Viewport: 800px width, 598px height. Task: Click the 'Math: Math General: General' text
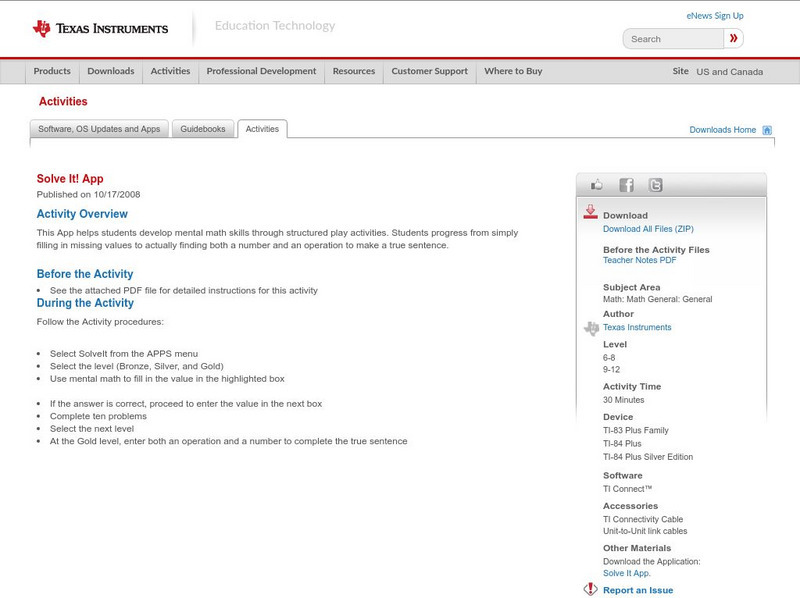pyautogui.click(x=657, y=300)
